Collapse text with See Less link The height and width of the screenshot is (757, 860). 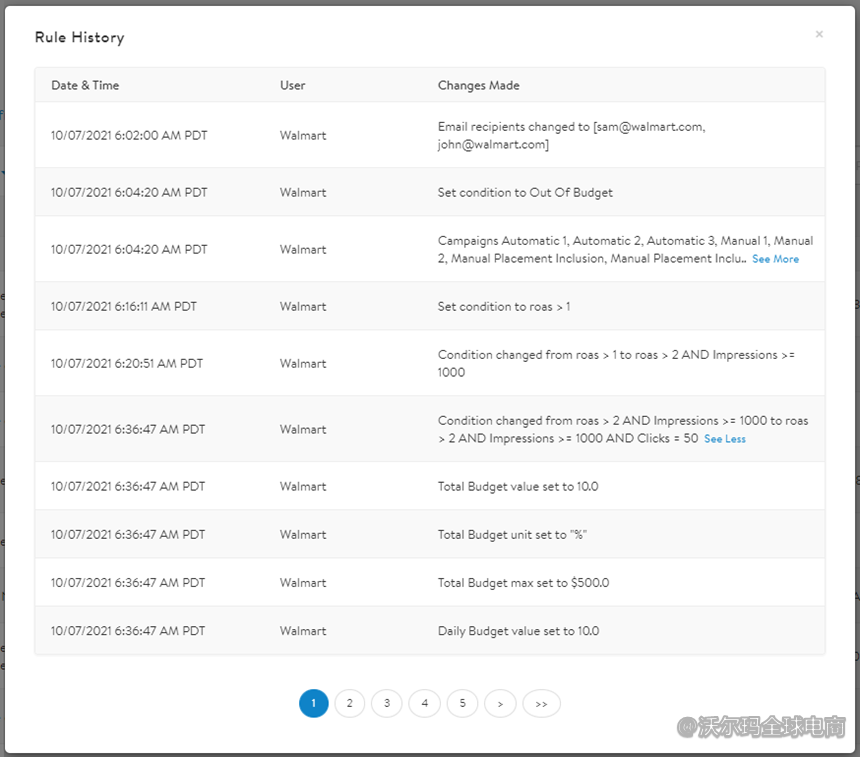click(x=724, y=439)
